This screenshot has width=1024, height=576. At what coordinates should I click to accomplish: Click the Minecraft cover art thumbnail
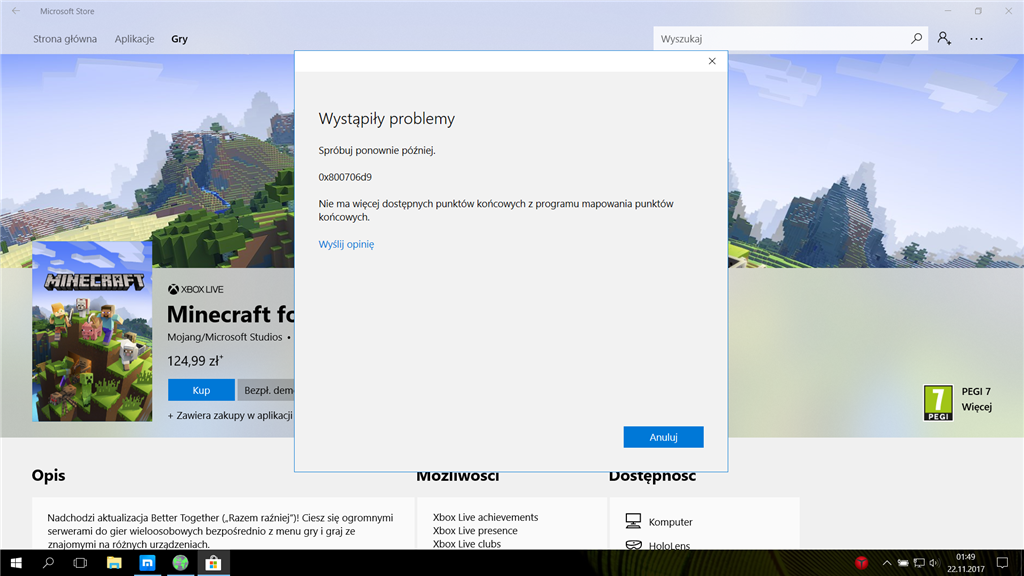[92, 332]
